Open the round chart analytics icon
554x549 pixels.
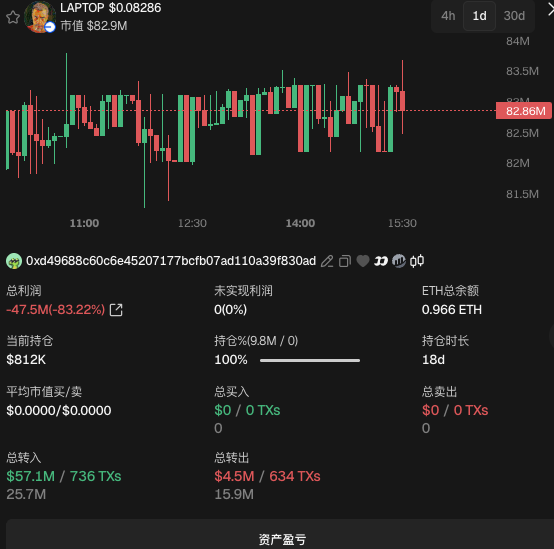399,261
